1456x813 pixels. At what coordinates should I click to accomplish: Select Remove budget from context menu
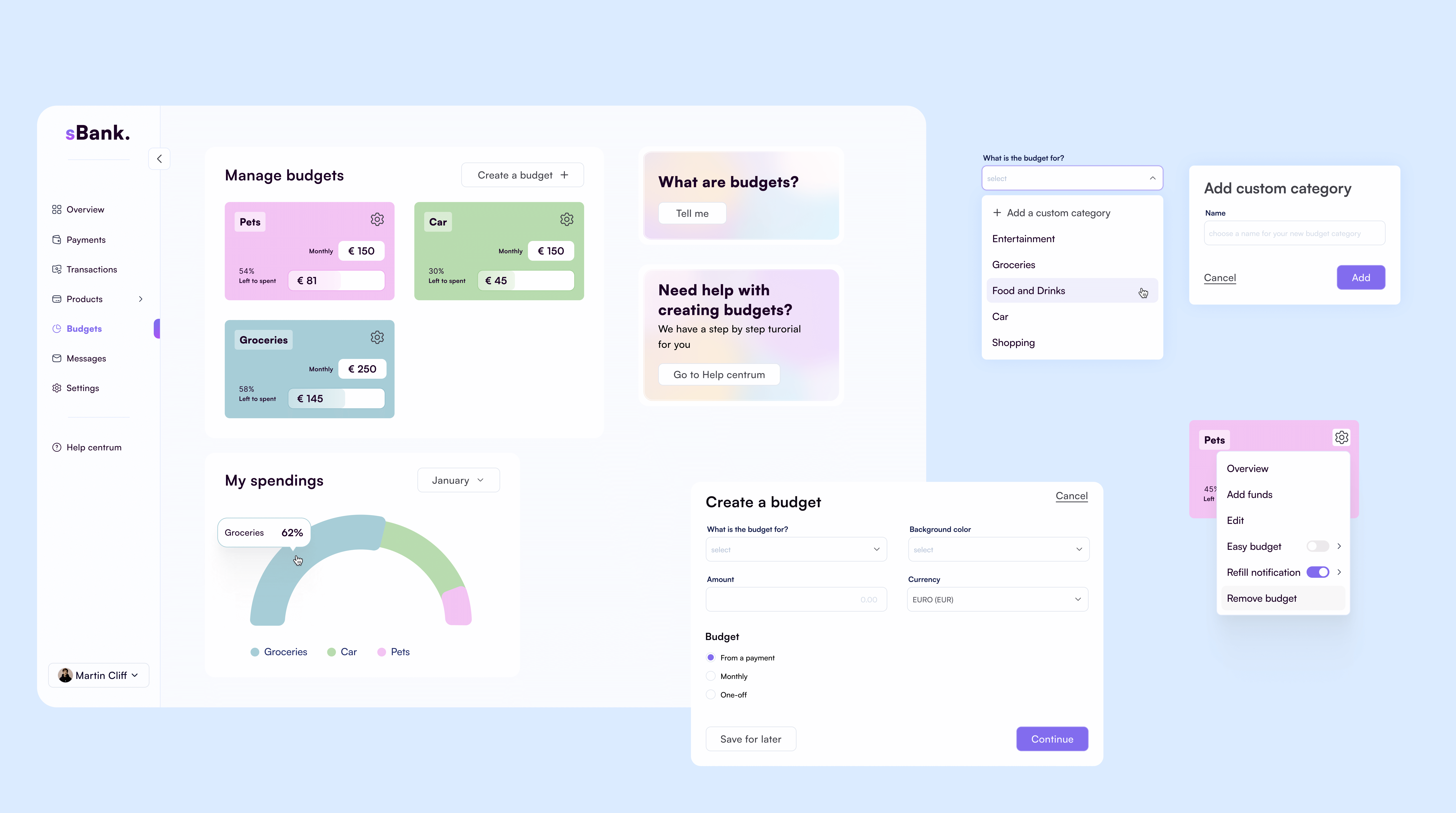pyautogui.click(x=1262, y=598)
